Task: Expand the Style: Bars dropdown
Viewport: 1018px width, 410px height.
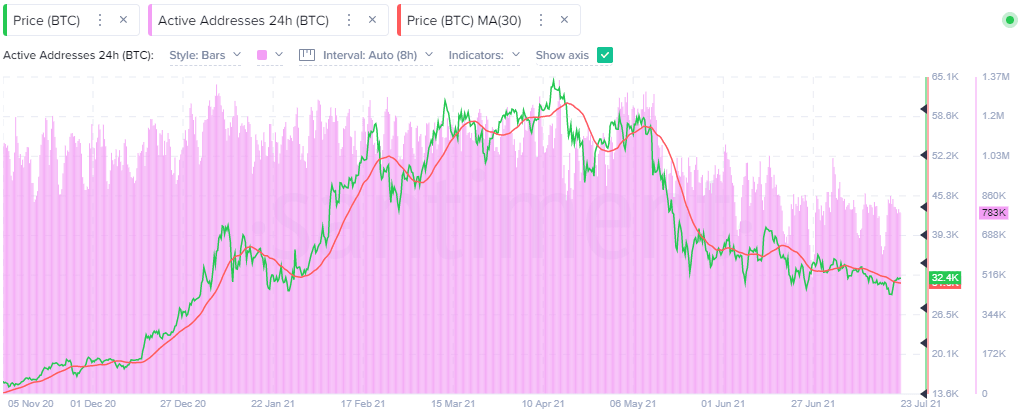Action: pos(205,55)
